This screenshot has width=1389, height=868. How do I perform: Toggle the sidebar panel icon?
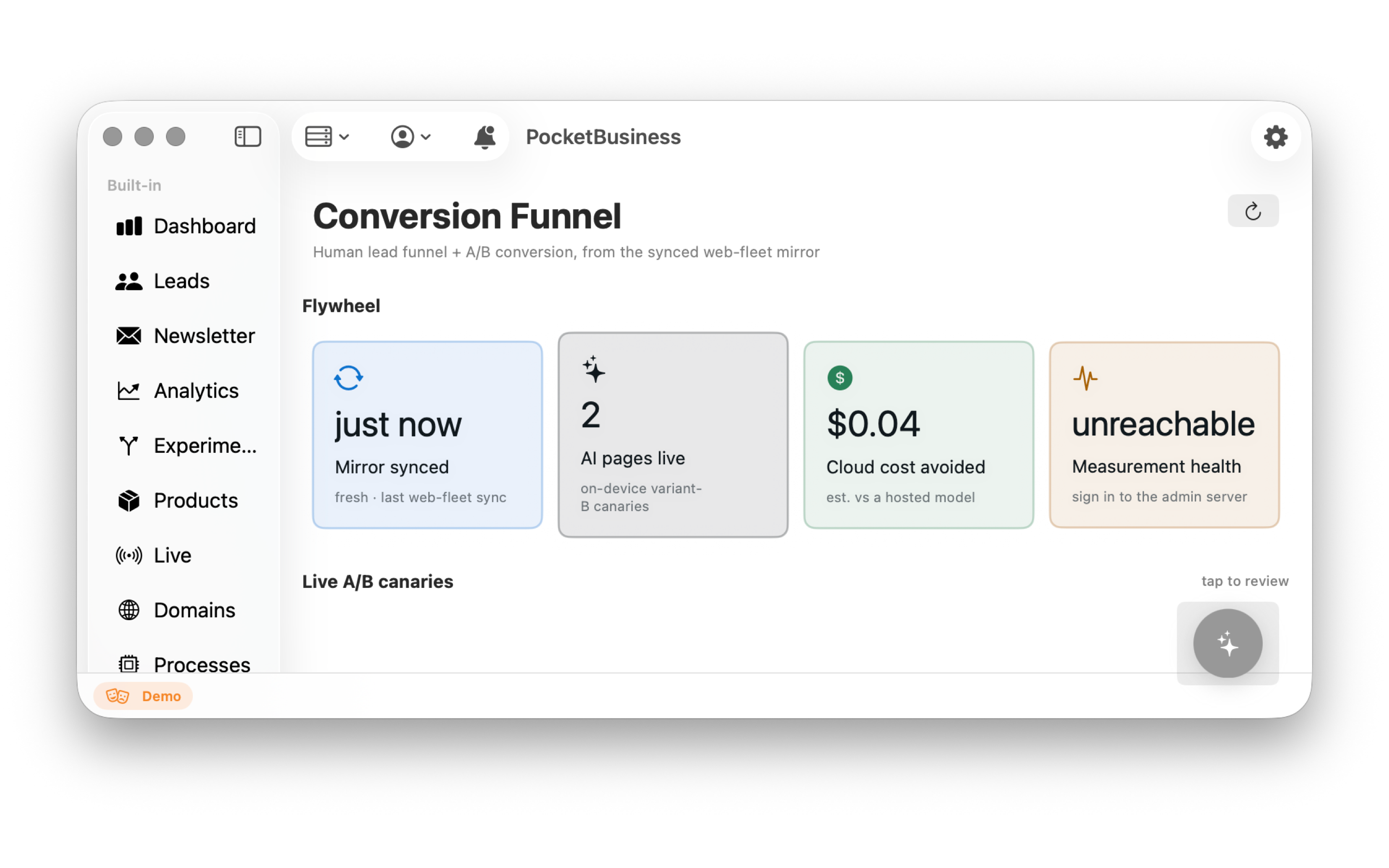coord(247,136)
